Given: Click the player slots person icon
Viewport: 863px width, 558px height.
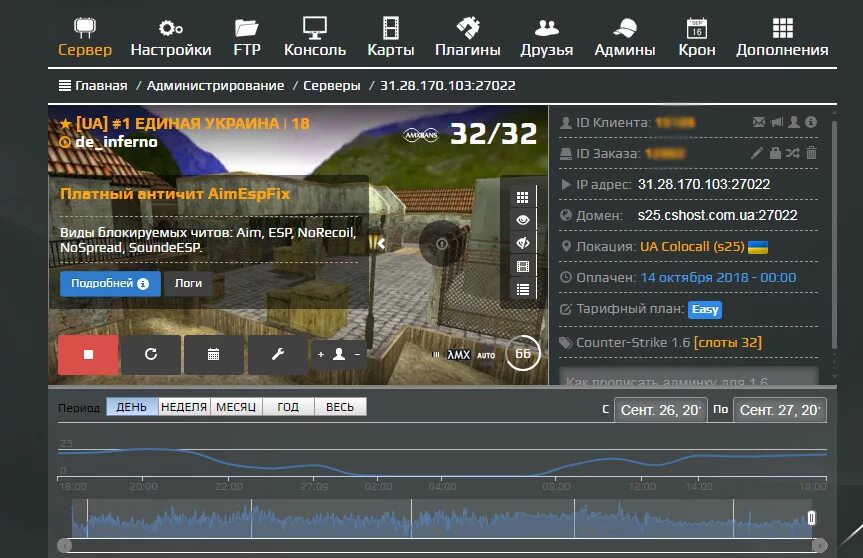Looking at the screenshot, I should point(339,354).
